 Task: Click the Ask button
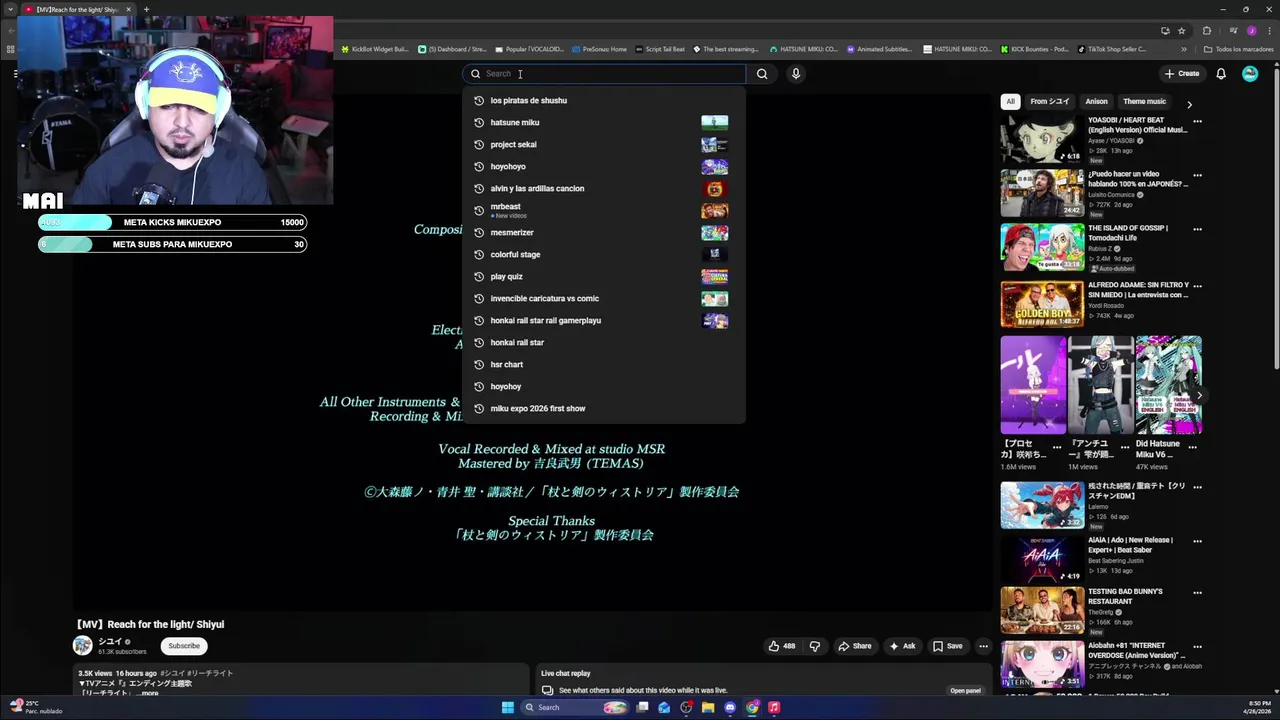click(x=902, y=646)
